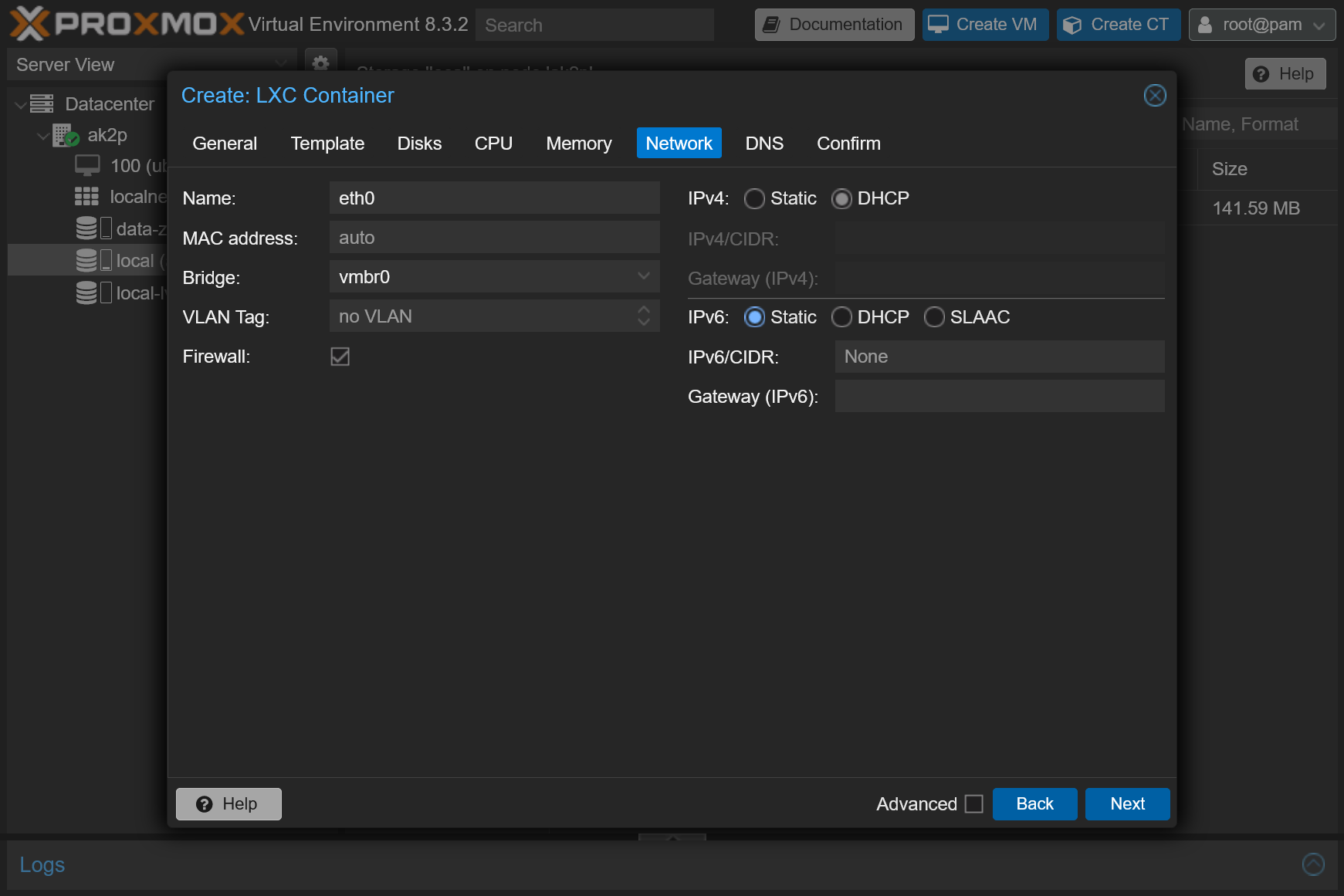
Task: Select the local storage icon
Action: click(x=94, y=260)
